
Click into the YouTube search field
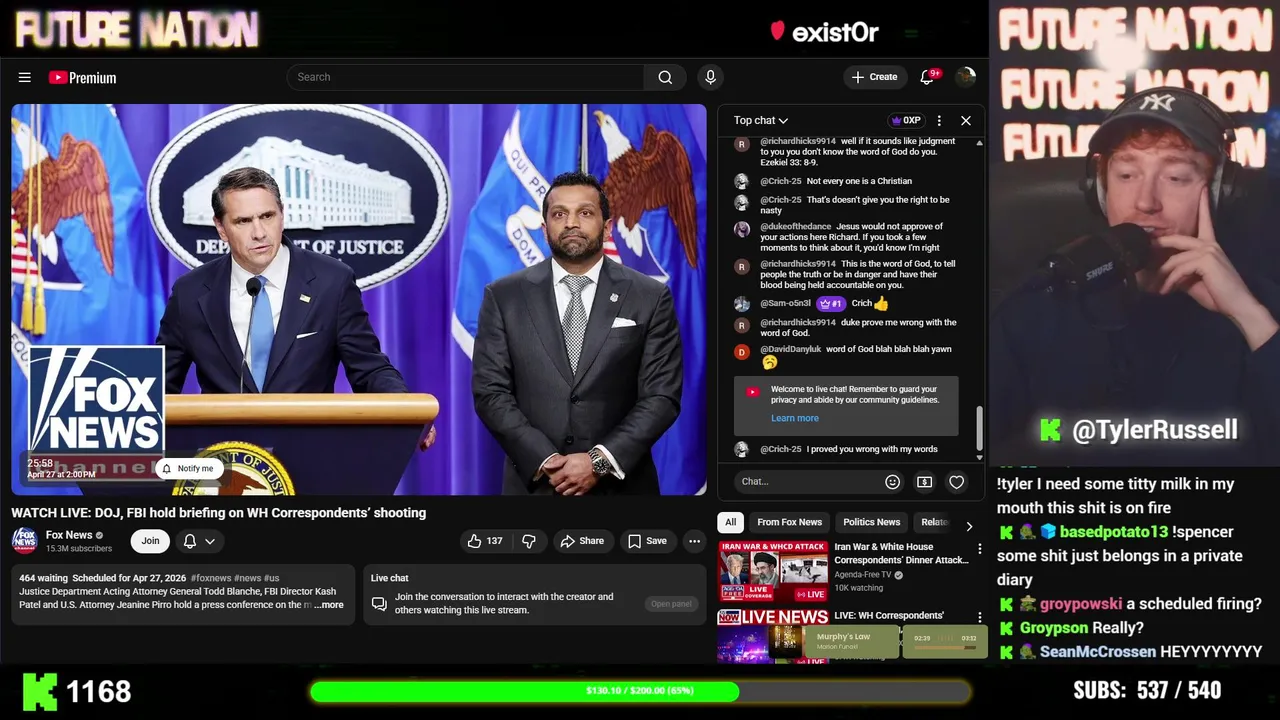tap(465, 77)
